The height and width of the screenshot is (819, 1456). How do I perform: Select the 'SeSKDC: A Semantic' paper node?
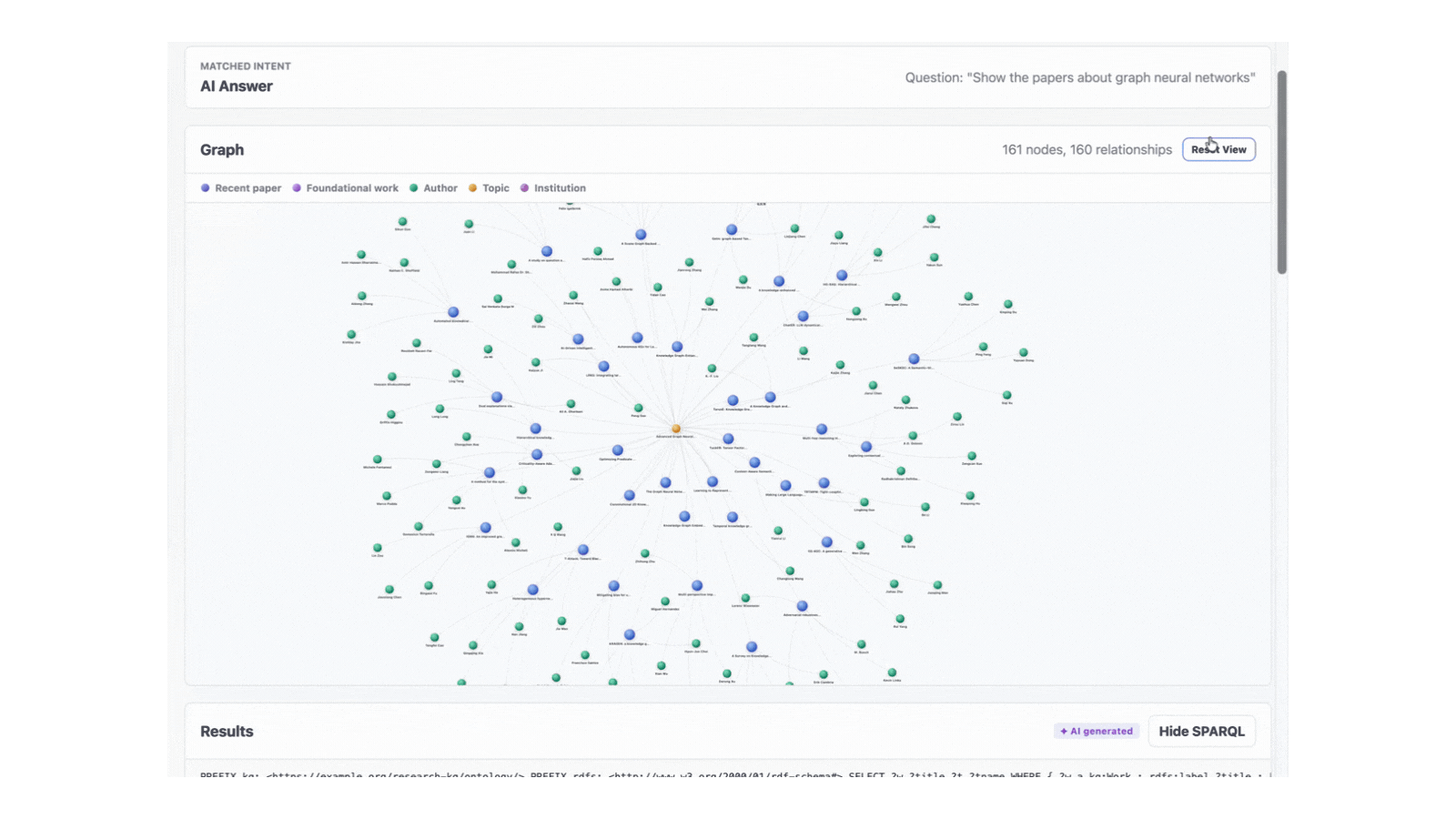point(914,359)
